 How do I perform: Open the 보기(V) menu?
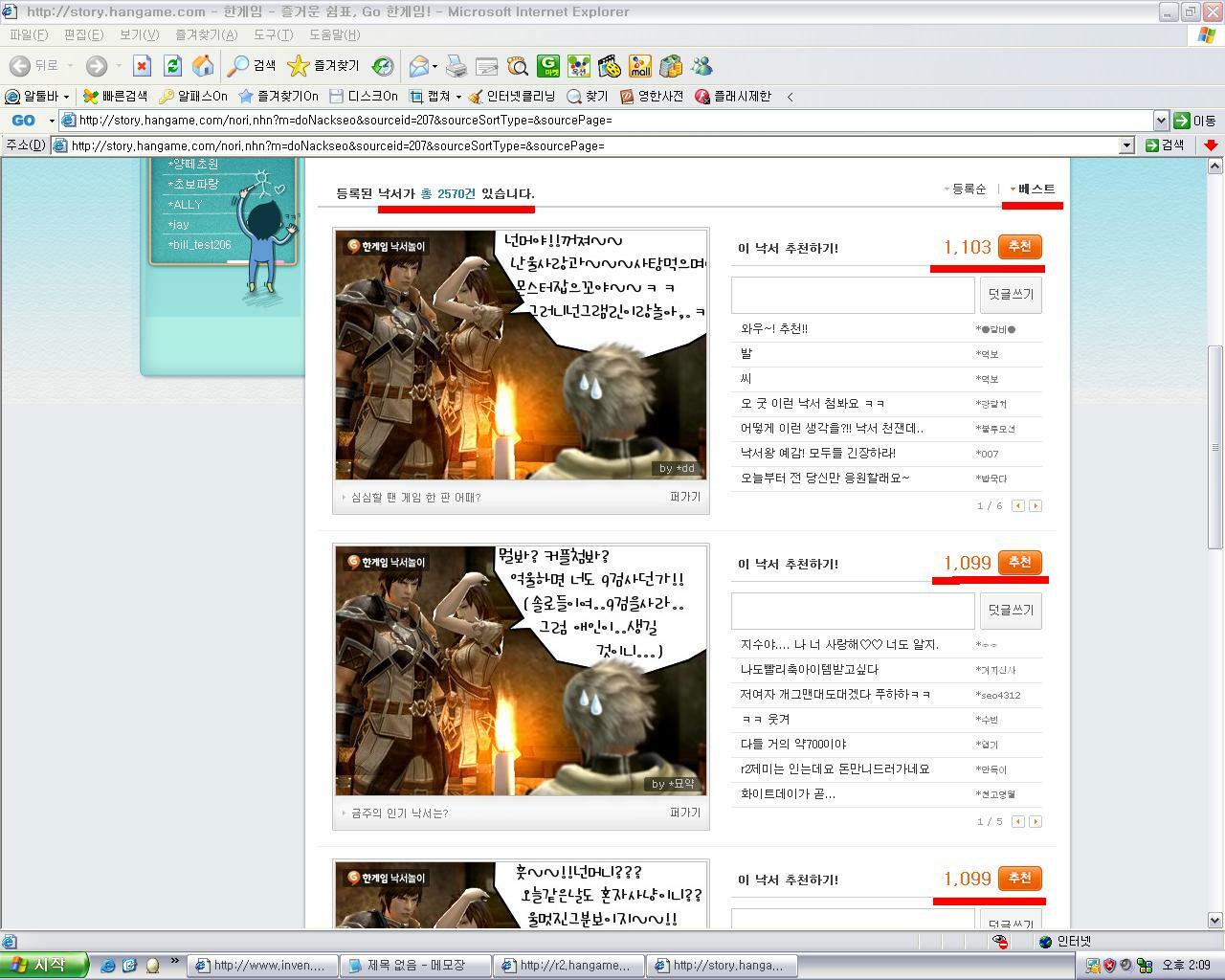(x=139, y=34)
